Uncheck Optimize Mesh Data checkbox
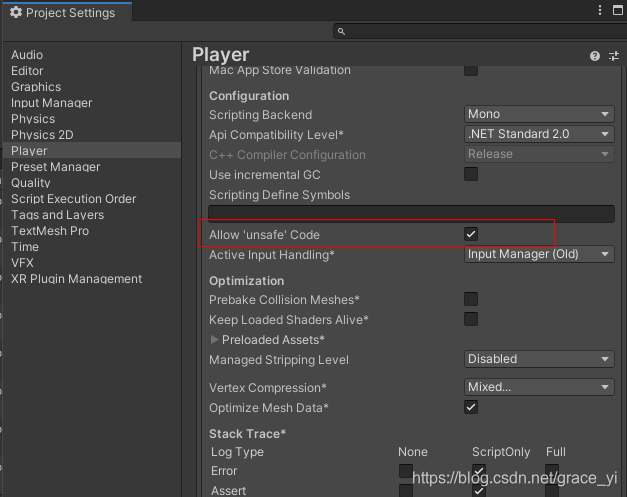 pyautogui.click(x=471, y=407)
